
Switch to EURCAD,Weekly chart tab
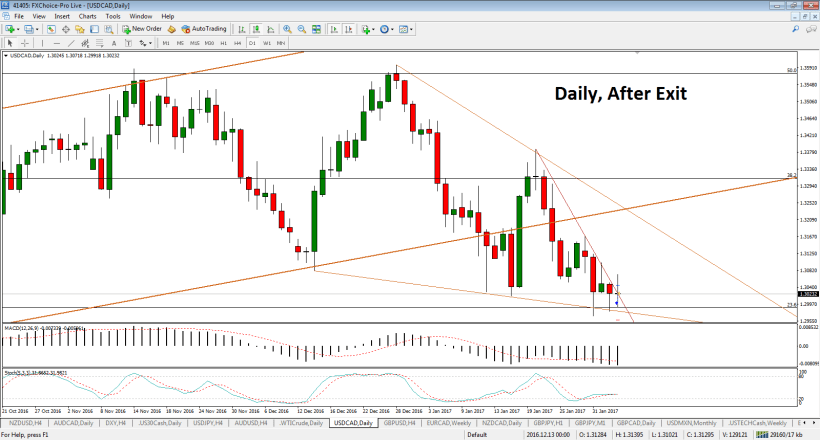449,423
